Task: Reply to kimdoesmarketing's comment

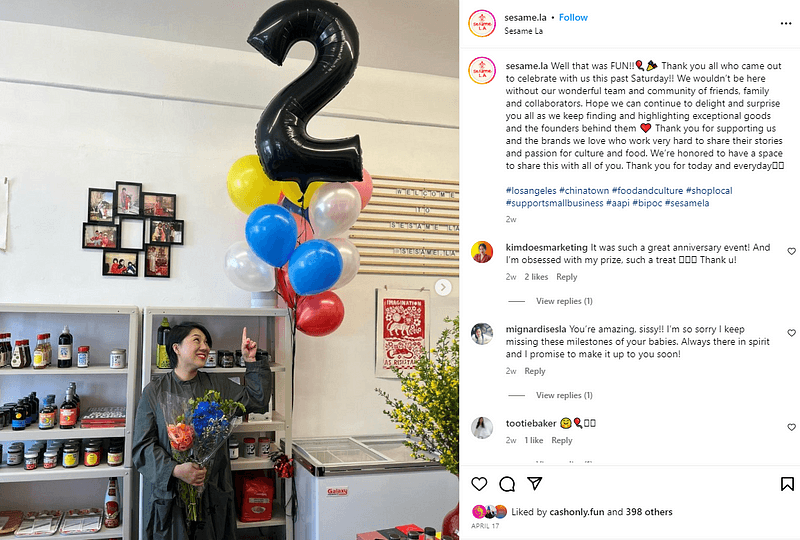Action: 566,277
